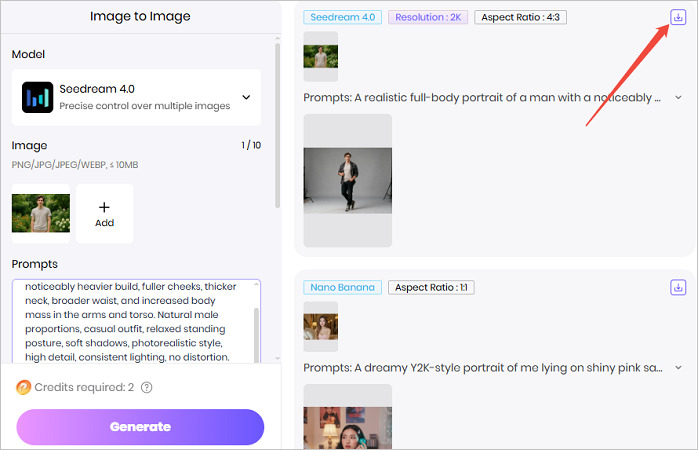This screenshot has width=698, height=450.
Task: Click the Model section label
Action: pyautogui.click(x=28, y=54)
